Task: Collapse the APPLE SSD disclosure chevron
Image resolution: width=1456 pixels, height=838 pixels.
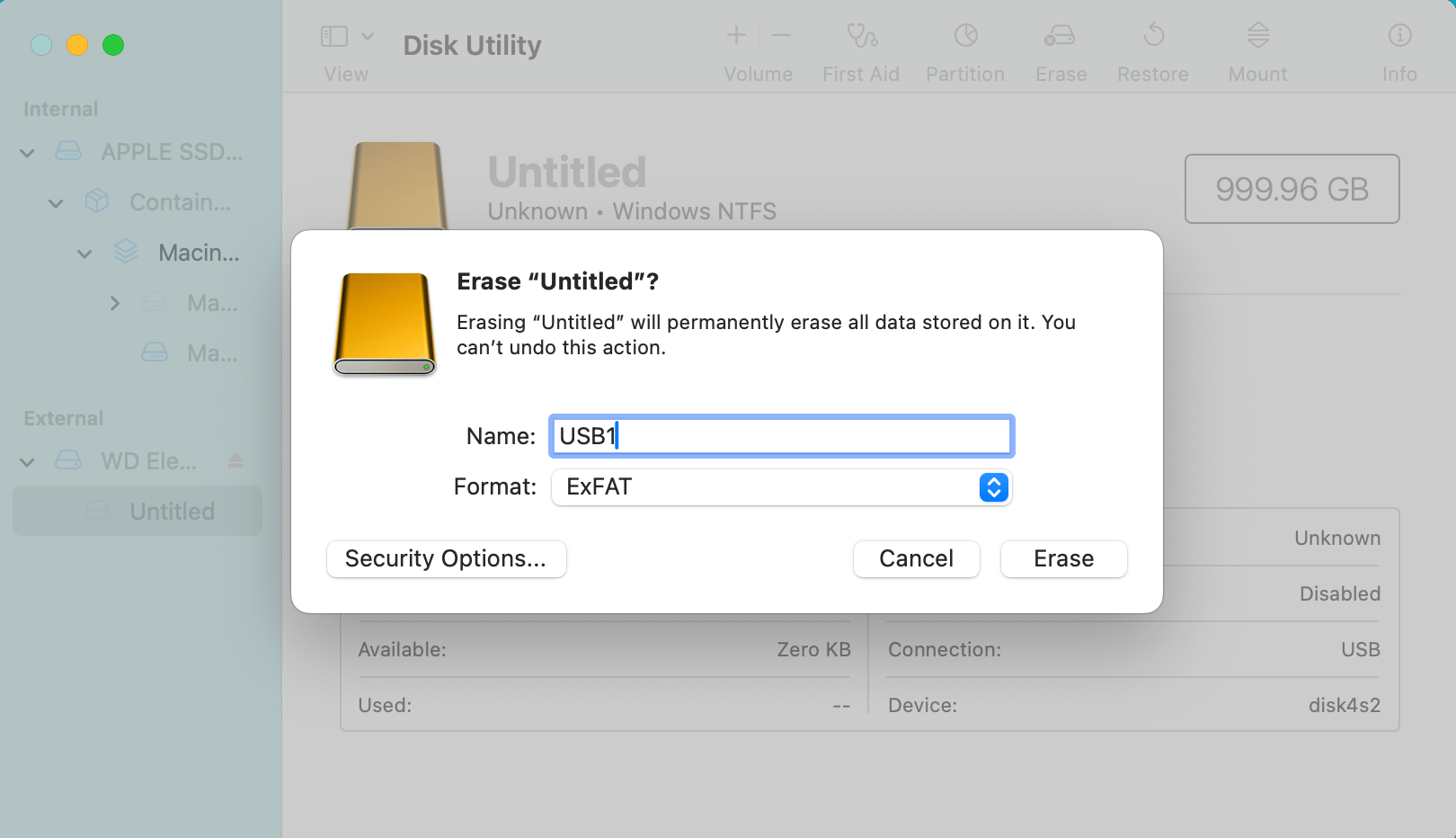Action: (26, 152)
